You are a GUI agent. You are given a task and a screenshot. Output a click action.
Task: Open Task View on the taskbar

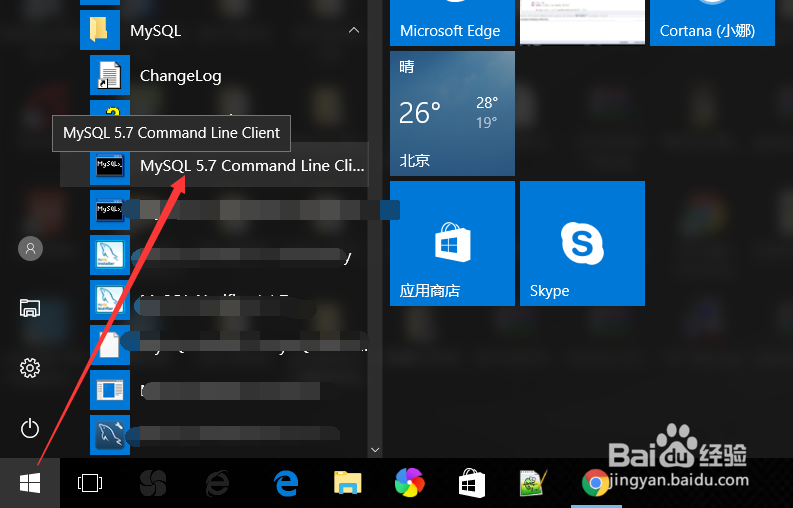click(x=90, y=483)
